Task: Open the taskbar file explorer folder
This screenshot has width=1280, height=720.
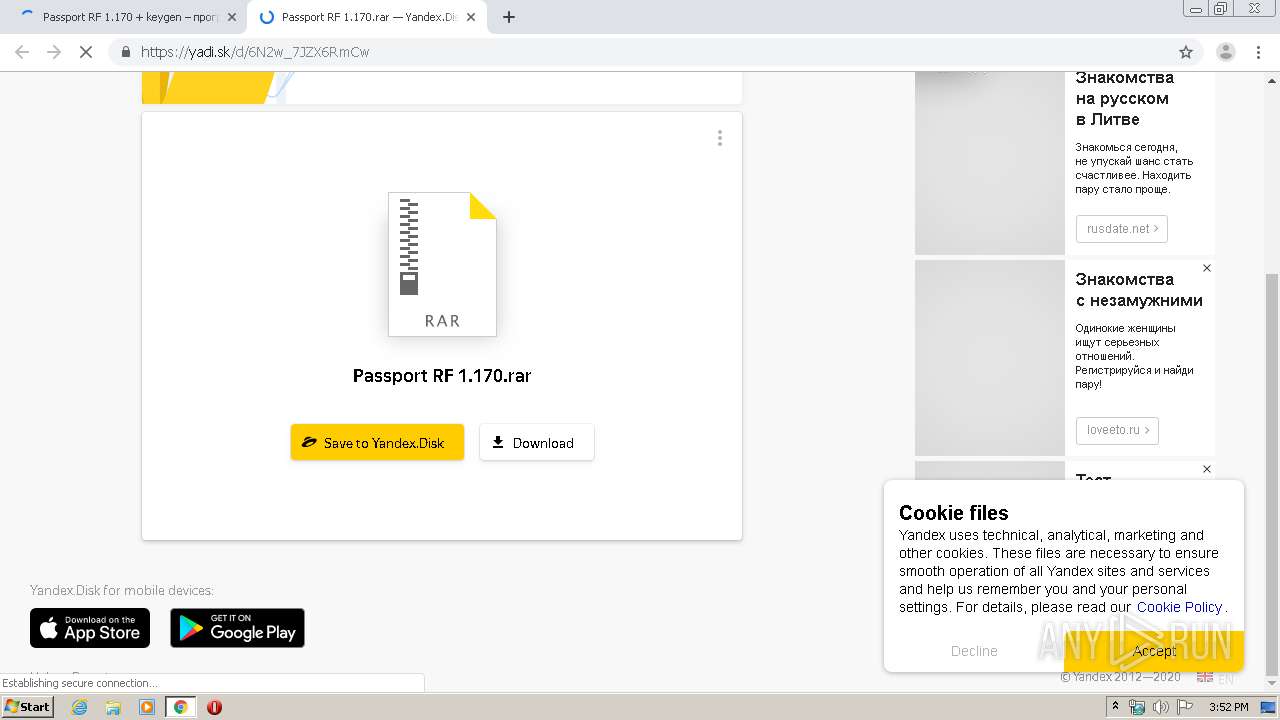Action: (113, 707)
